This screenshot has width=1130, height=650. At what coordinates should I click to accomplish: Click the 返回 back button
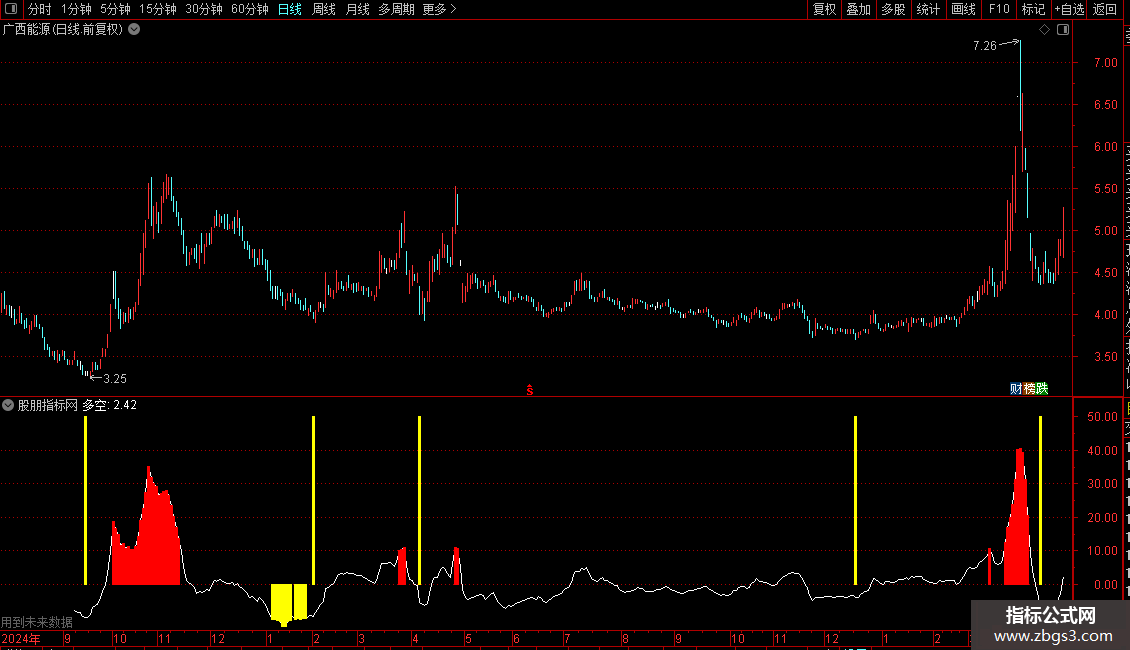(x=1105, y=9)
